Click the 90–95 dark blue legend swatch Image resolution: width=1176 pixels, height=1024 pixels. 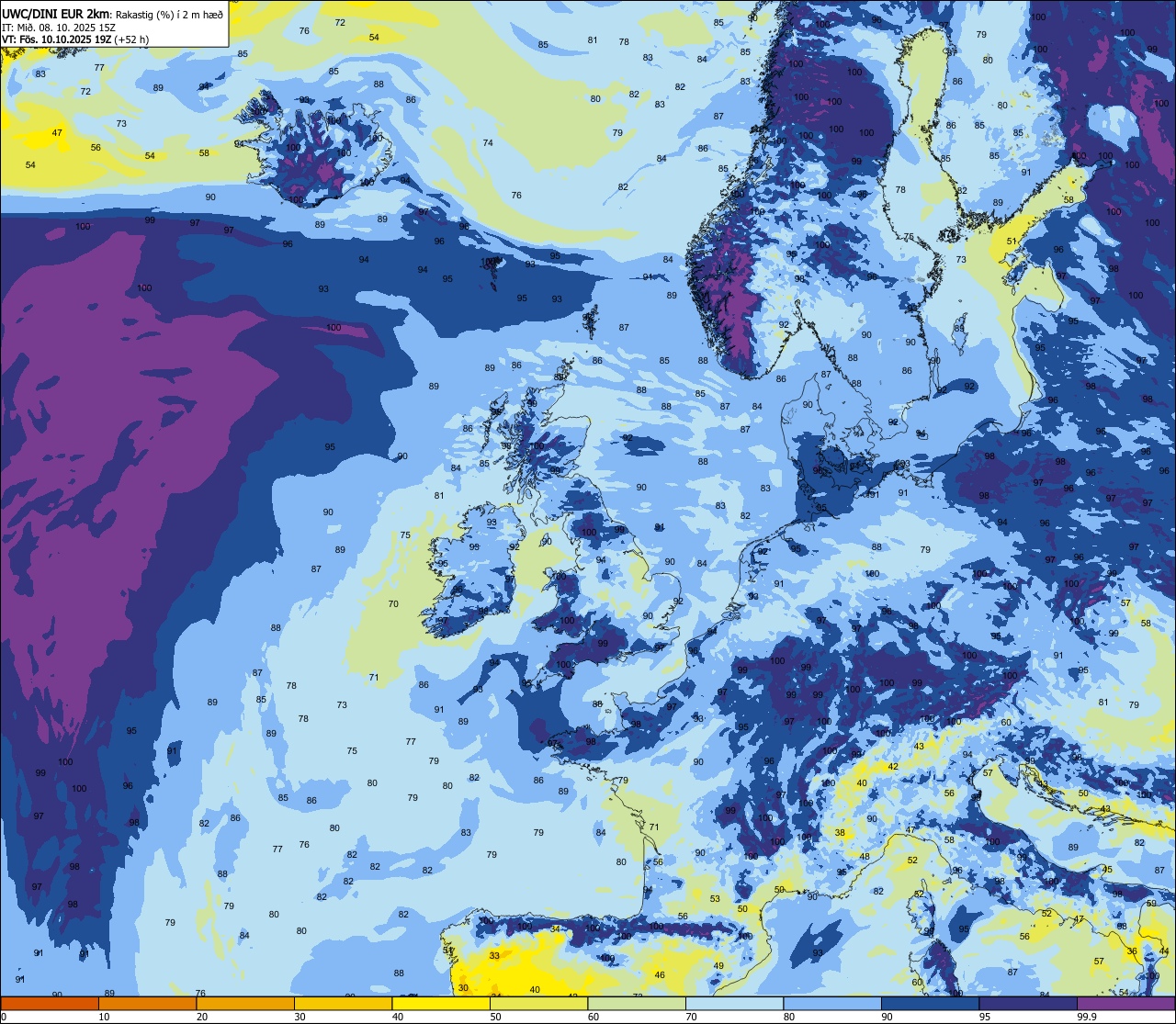click(x=930, y=1003)
